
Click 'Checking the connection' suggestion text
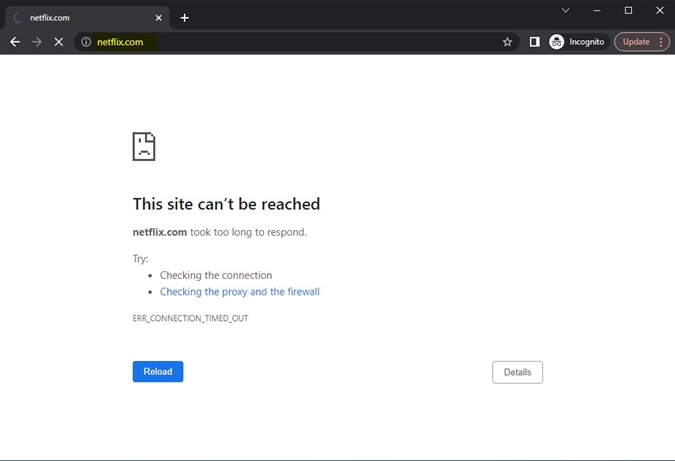tap(216, 275)
